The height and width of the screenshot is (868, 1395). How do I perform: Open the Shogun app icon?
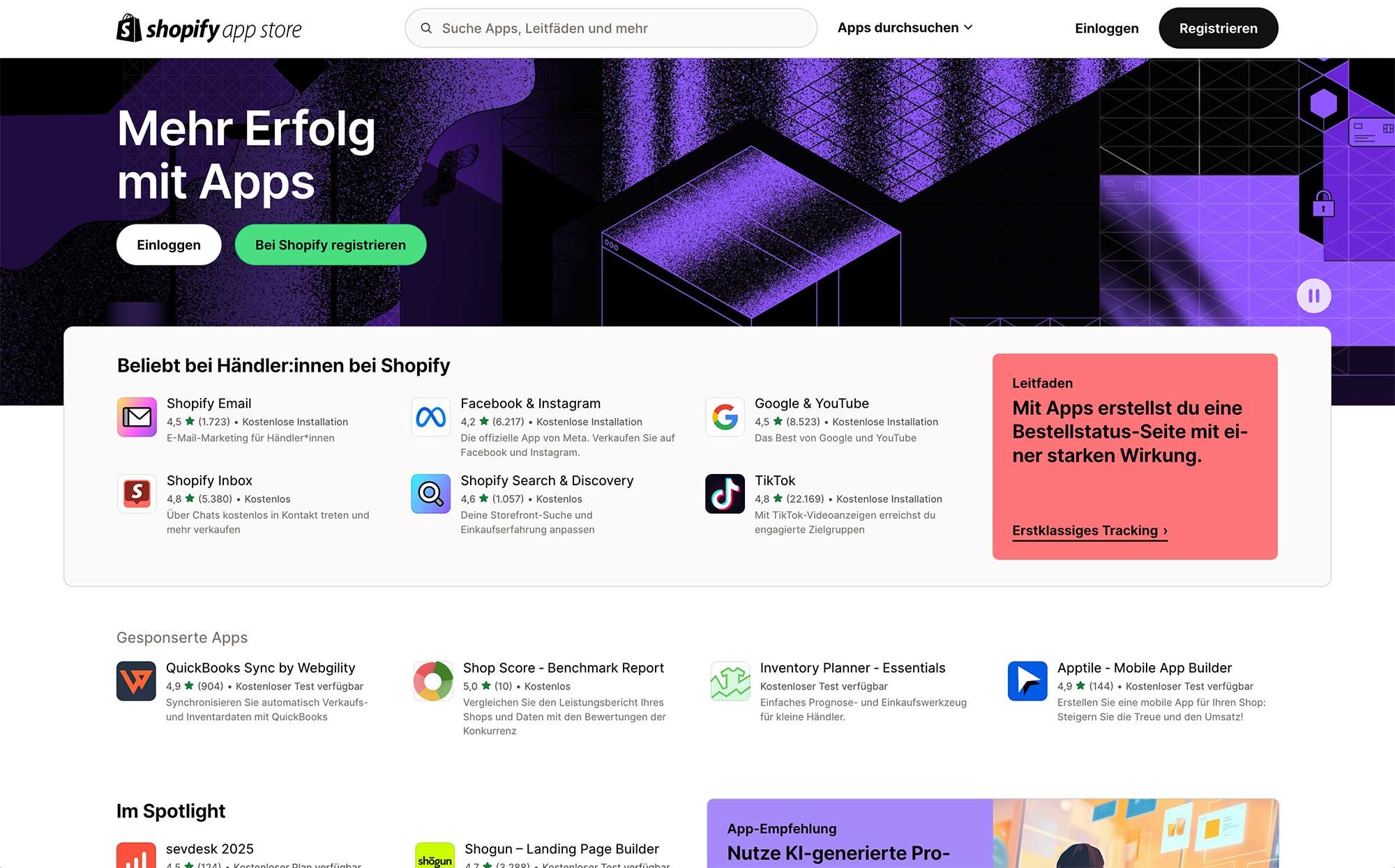(435, 855)
